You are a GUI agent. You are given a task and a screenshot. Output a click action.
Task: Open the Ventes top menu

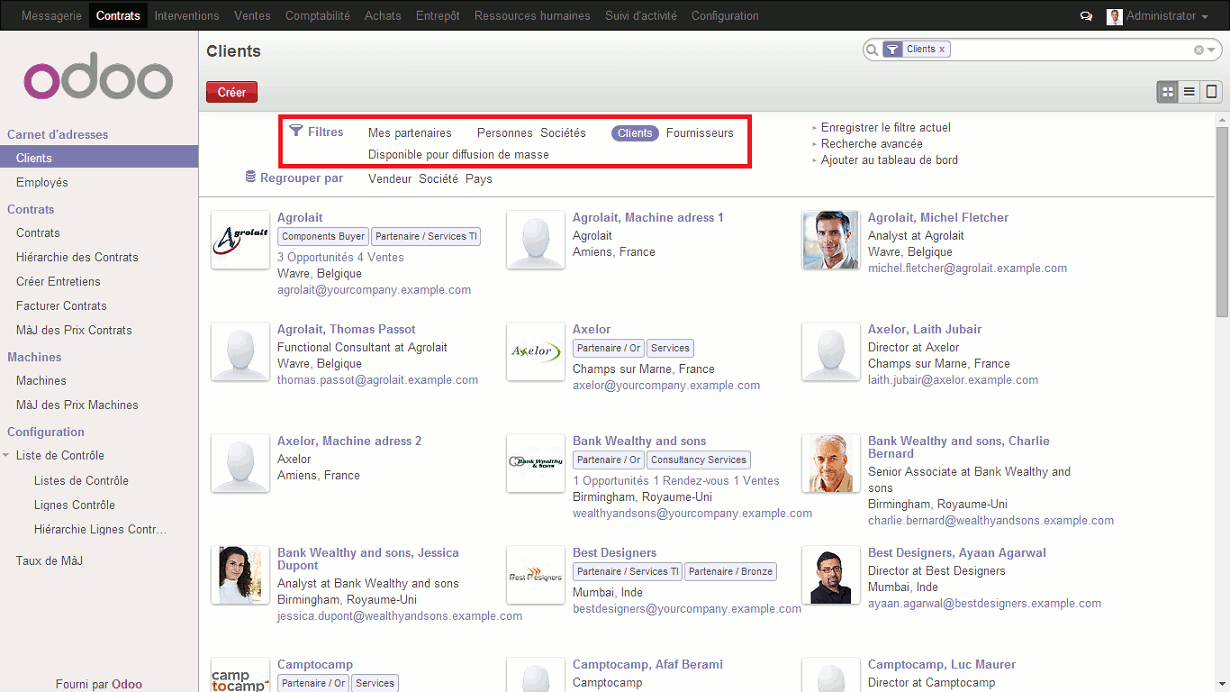pos(252,16)
